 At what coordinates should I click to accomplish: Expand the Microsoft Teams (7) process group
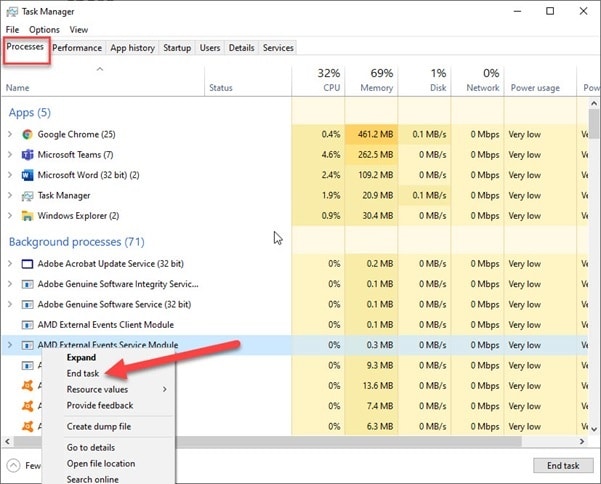(10, 154)
